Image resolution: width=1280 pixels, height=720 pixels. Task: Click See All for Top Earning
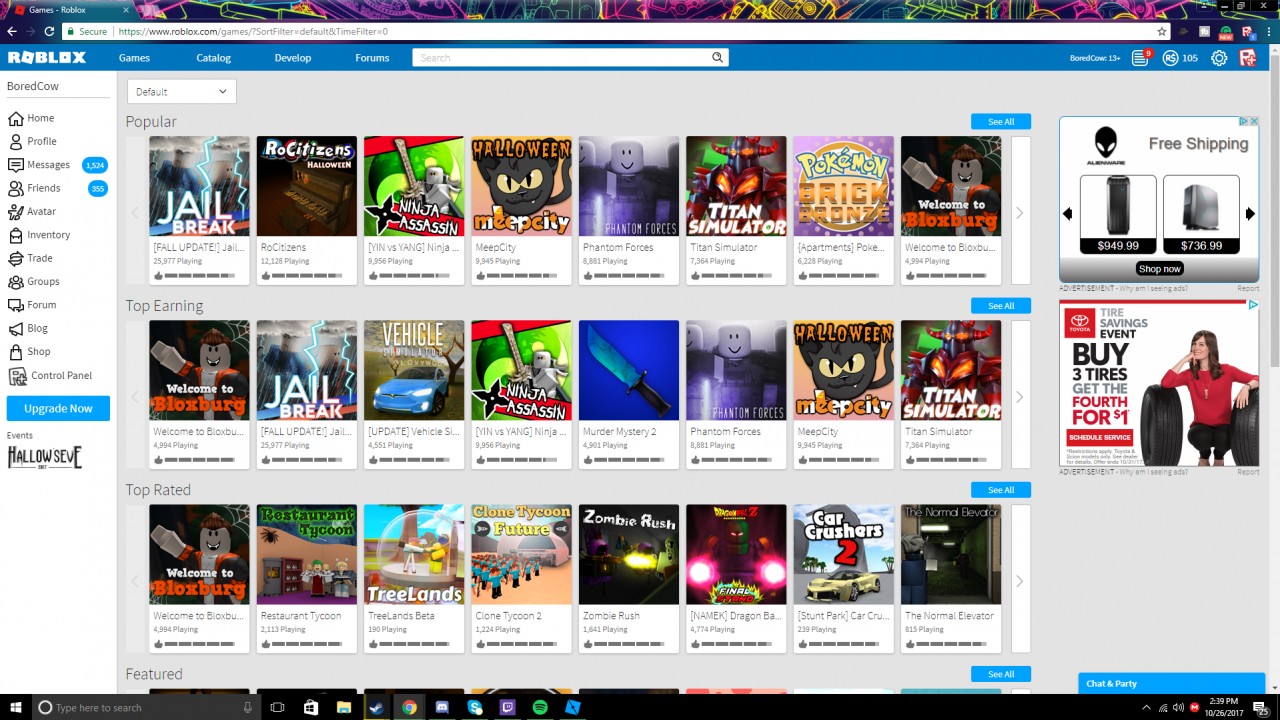coord(1001,306)
